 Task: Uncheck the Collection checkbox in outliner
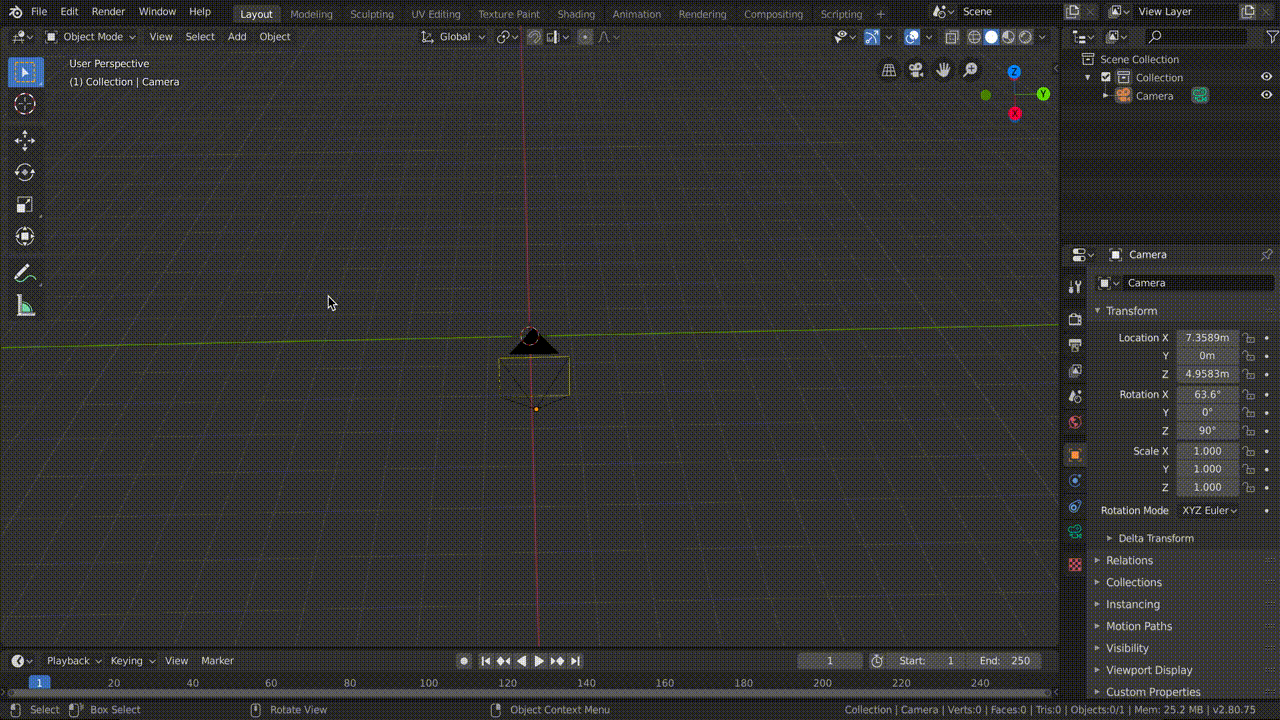1106,78
